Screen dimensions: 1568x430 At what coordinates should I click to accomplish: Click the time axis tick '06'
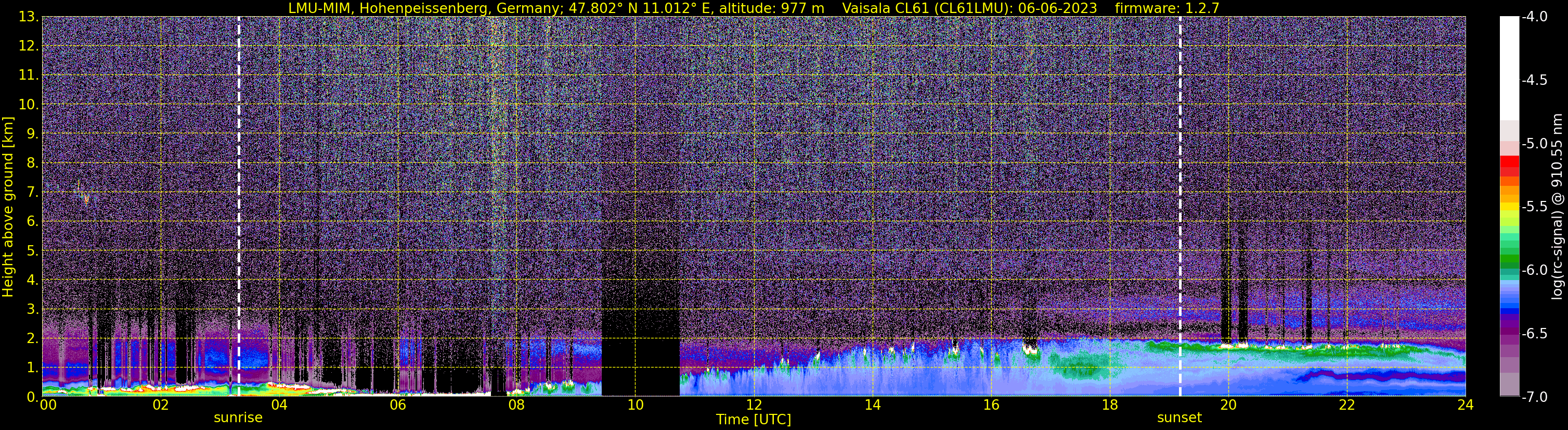coord(397,405)
